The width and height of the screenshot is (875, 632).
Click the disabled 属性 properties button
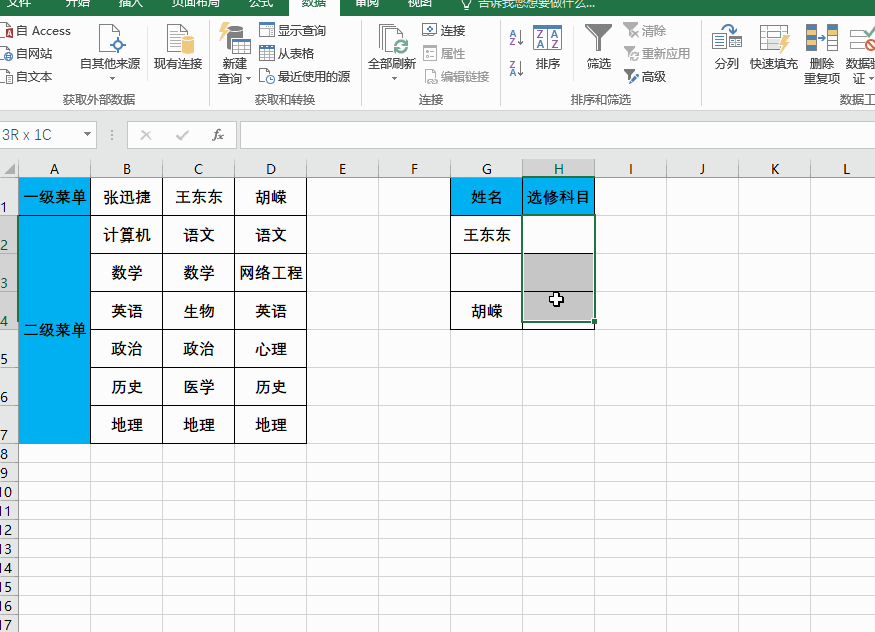[444, 54]
